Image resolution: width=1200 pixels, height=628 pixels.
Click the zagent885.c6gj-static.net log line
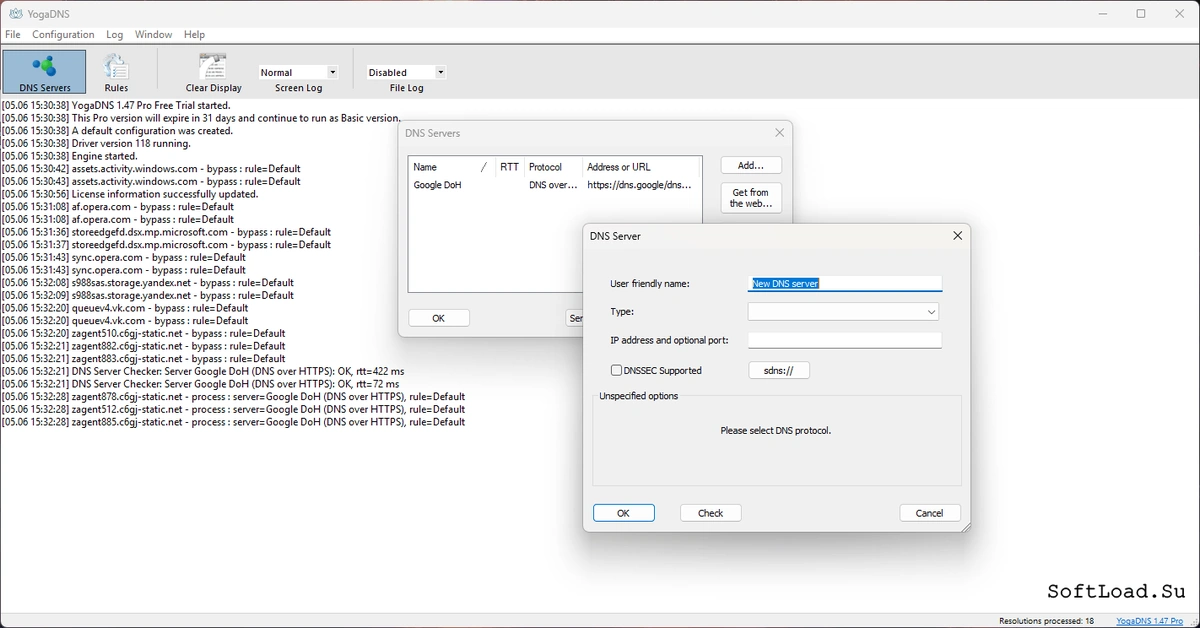coord(233,422)
